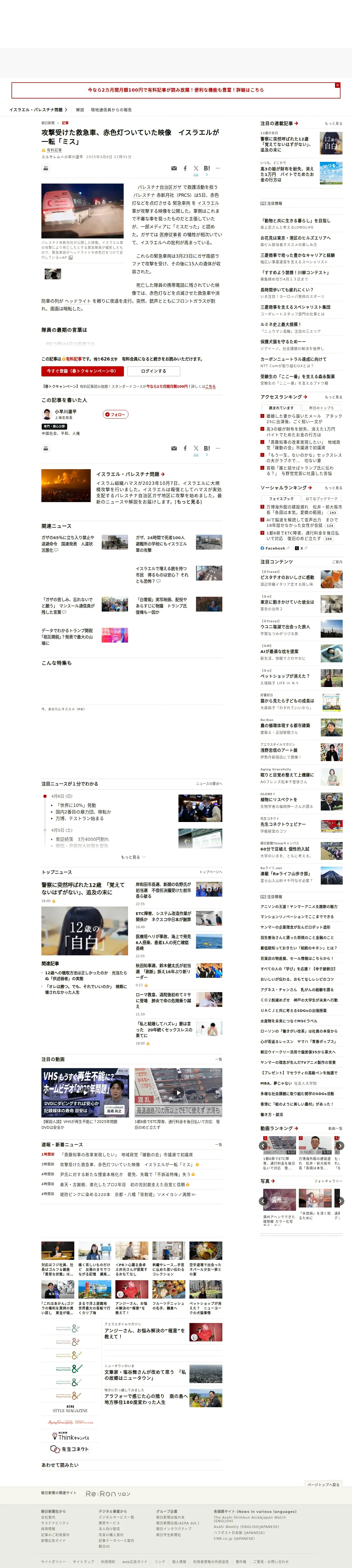This screenshot has height=1568, width=352.
Task: Open the イスラエル・パレスチナ問題 feature thumbnail
Action: (66, 485)
